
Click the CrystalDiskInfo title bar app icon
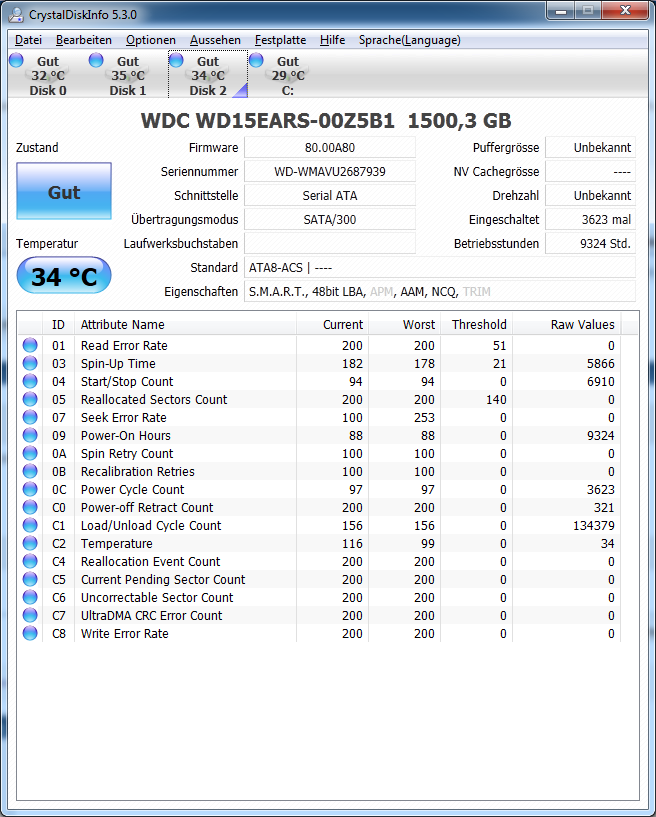point(16,15)
